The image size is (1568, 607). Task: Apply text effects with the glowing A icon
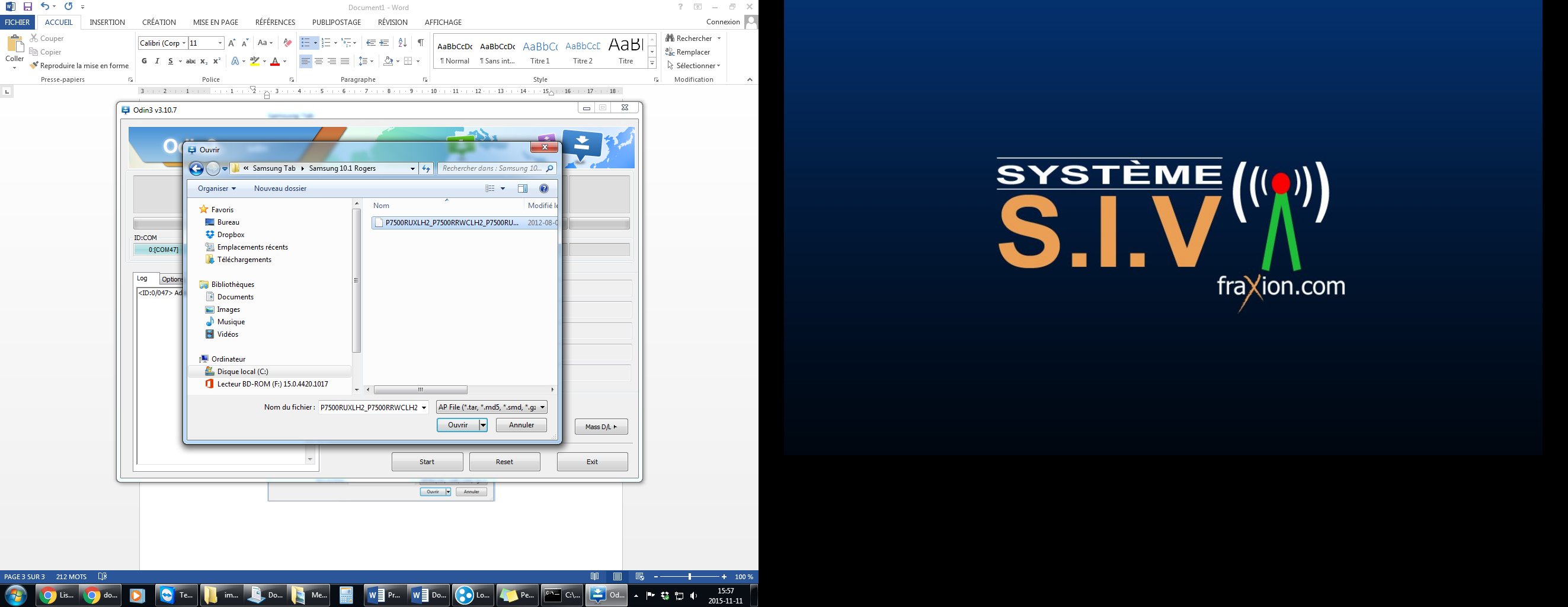(x=235, y=62)
